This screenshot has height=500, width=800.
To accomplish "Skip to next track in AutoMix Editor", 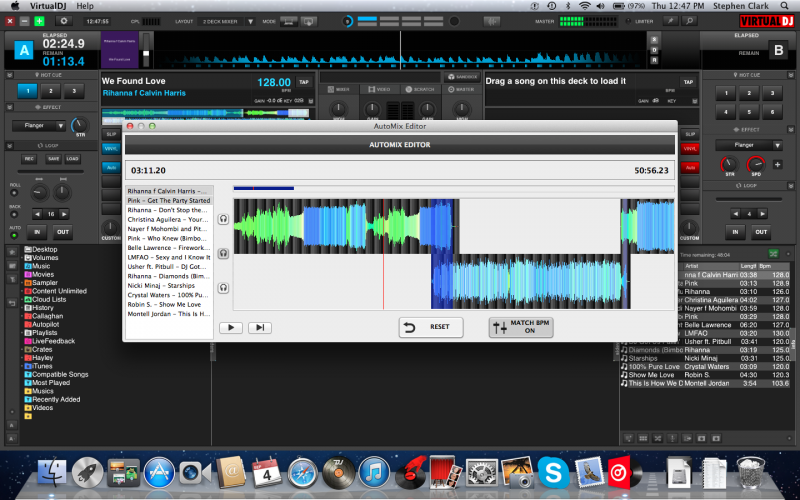I will click(260, 328).
